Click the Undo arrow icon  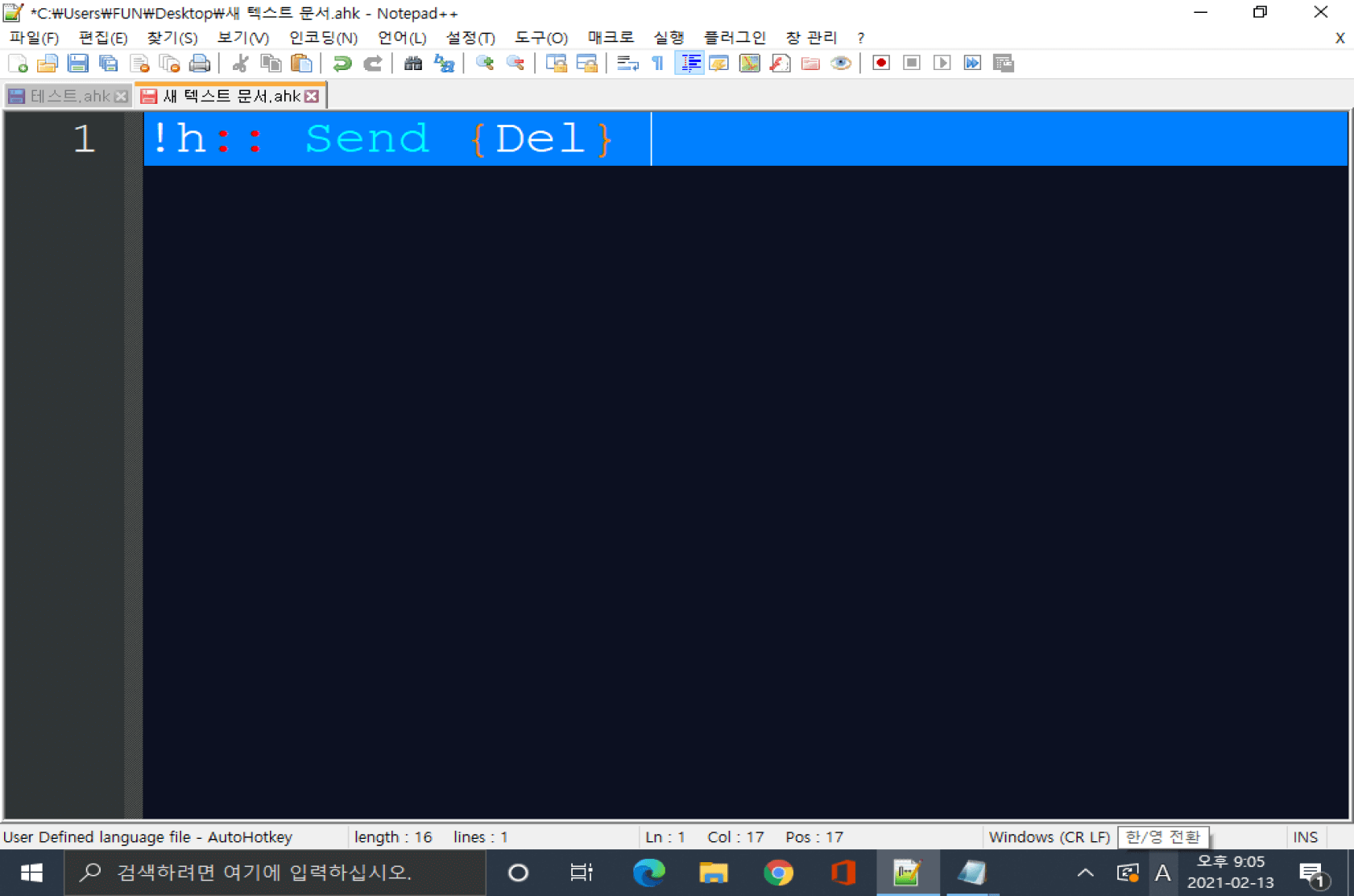click(x=342, y=64)
